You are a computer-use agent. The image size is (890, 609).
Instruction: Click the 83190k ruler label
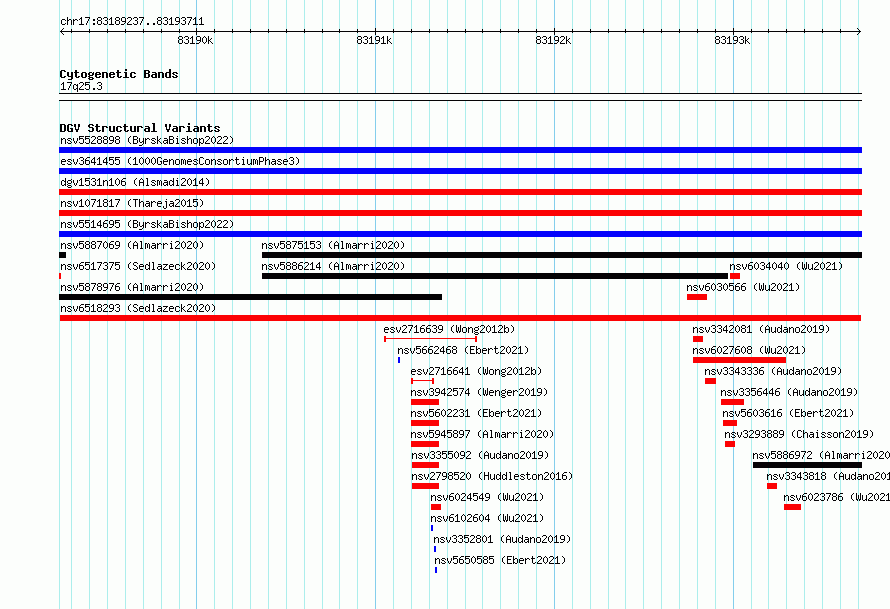click(195, 40)
